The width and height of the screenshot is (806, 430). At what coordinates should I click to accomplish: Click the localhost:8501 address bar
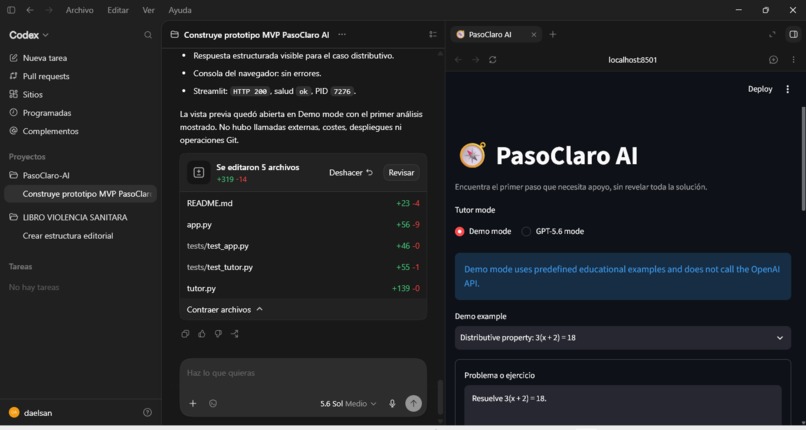632,60
